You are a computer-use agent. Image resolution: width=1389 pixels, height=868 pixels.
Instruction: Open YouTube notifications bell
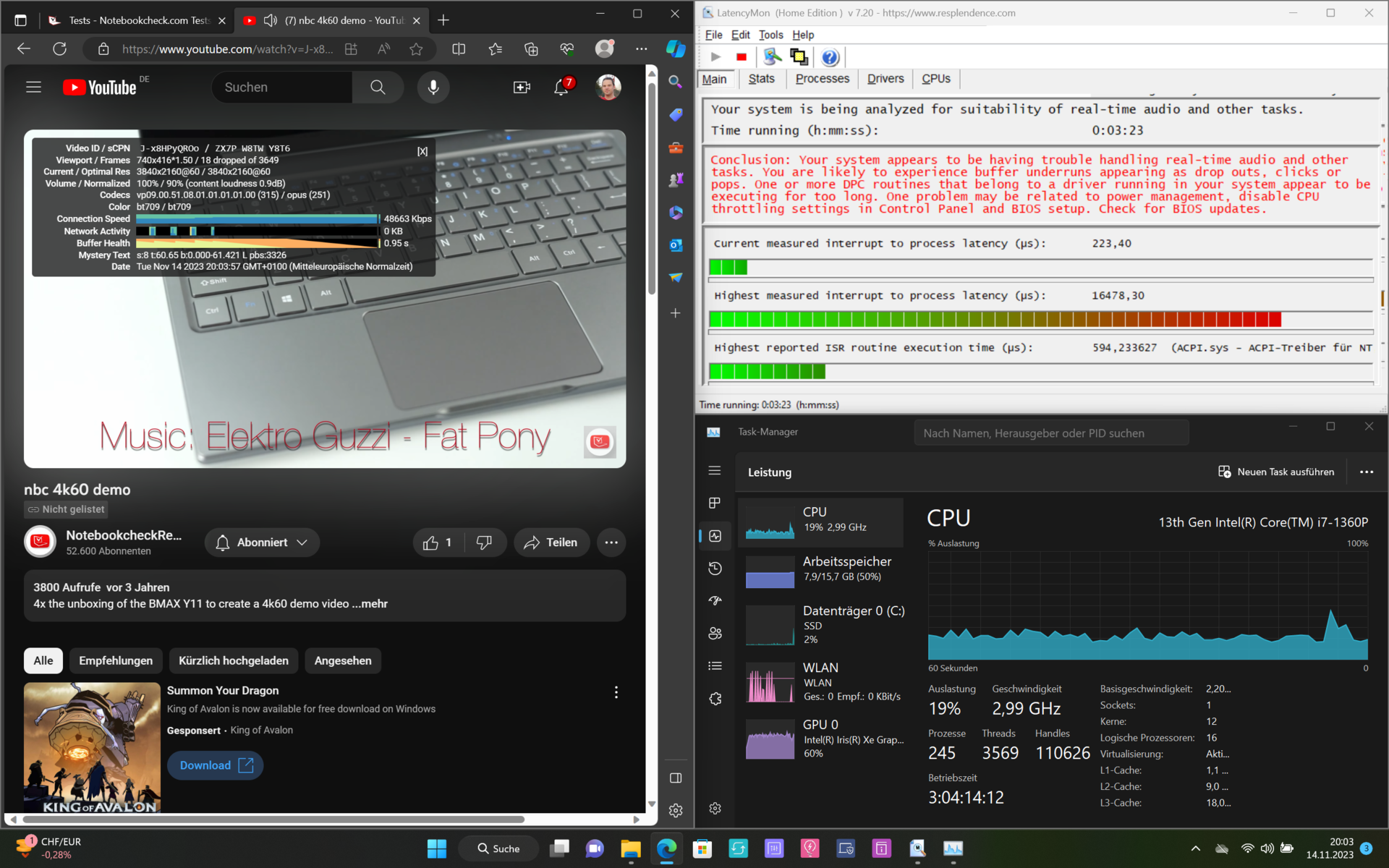561,88
